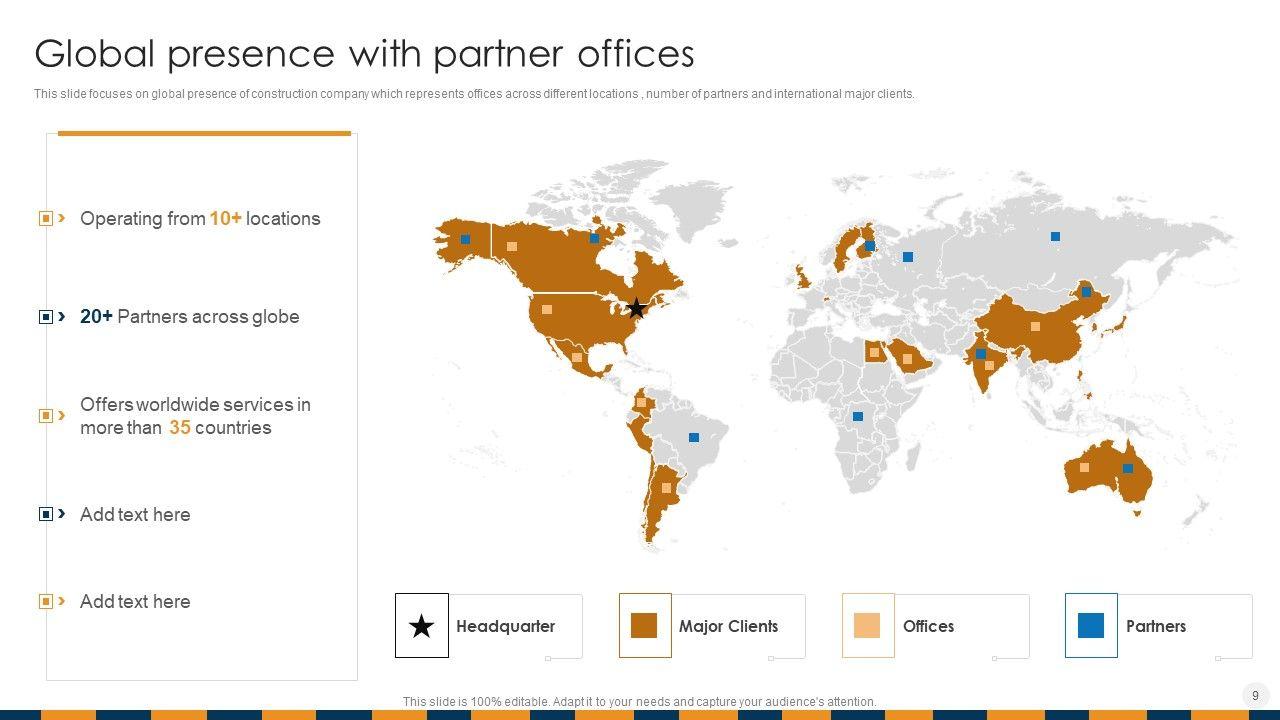Click the square bullet beside 'Offers worldwide services'
The width and height of the screenshot is (1280, 720).
pyautogui.click(x=45, y=415)
